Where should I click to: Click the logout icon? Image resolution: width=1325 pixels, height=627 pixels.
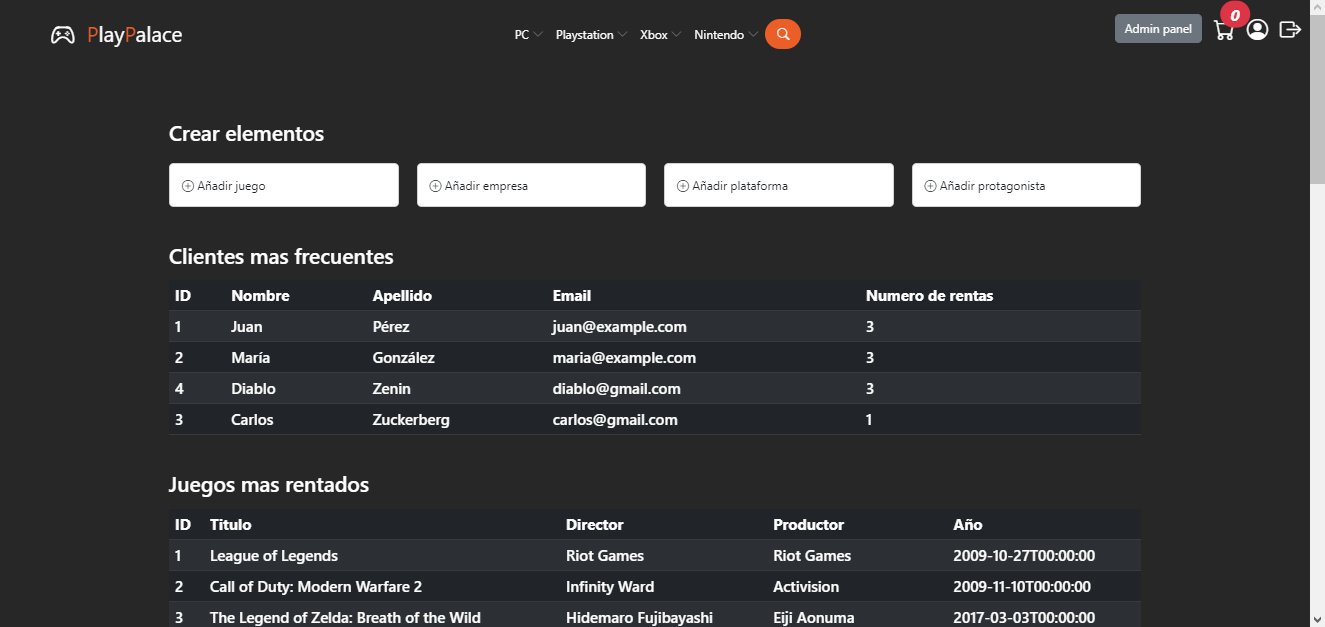1290,30
